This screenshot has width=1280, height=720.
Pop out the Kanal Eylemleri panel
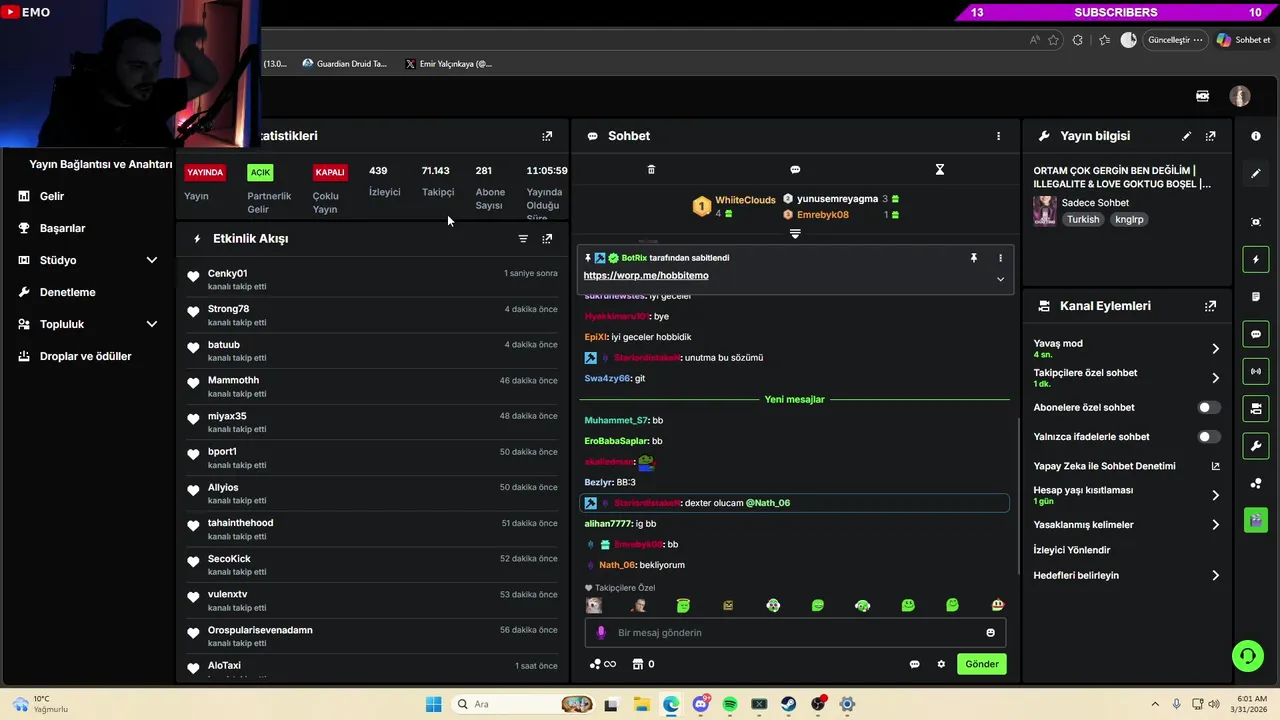pos(1211,306)
